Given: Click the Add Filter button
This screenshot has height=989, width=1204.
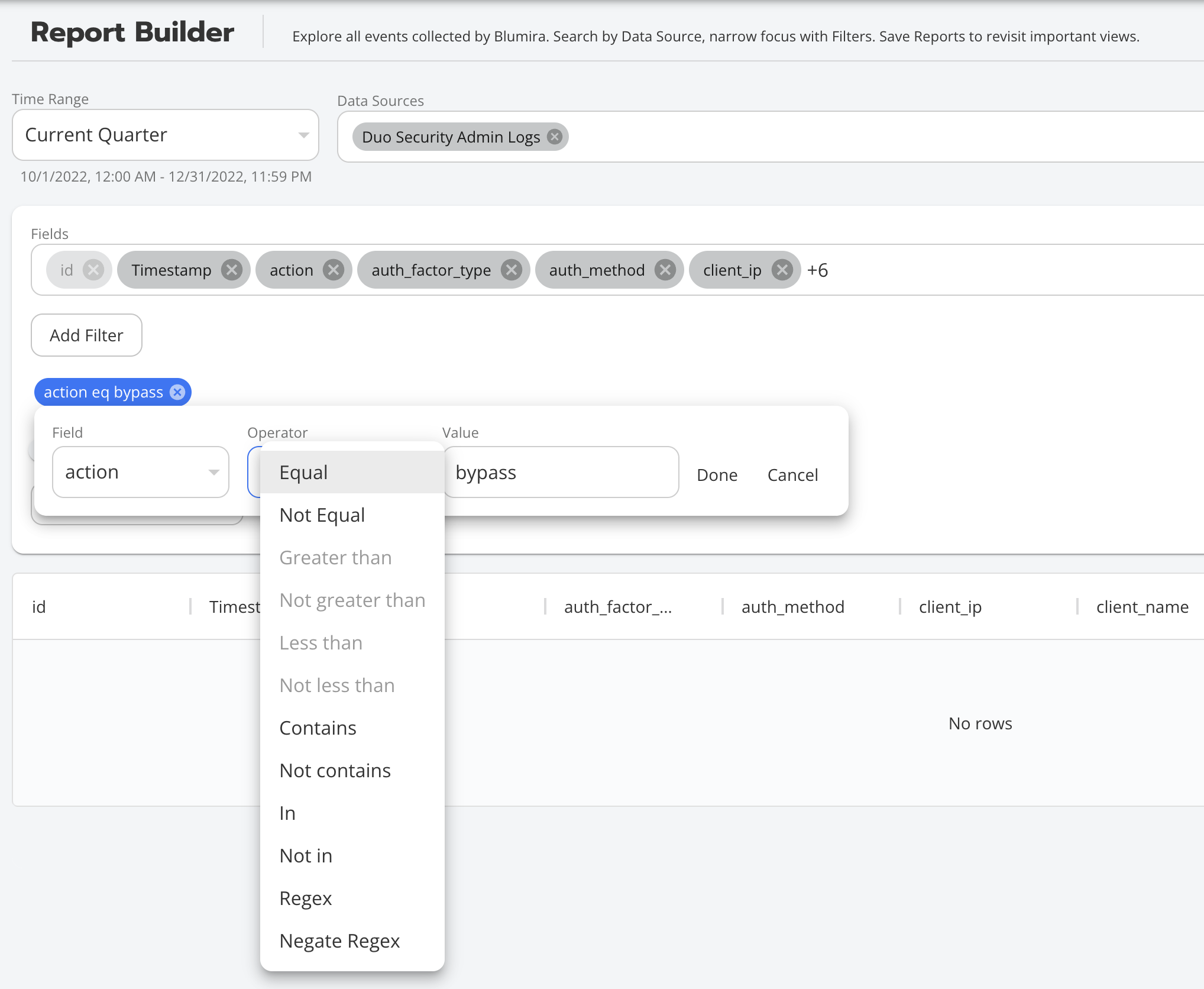Looking at the screenshot, I should 86,335.
